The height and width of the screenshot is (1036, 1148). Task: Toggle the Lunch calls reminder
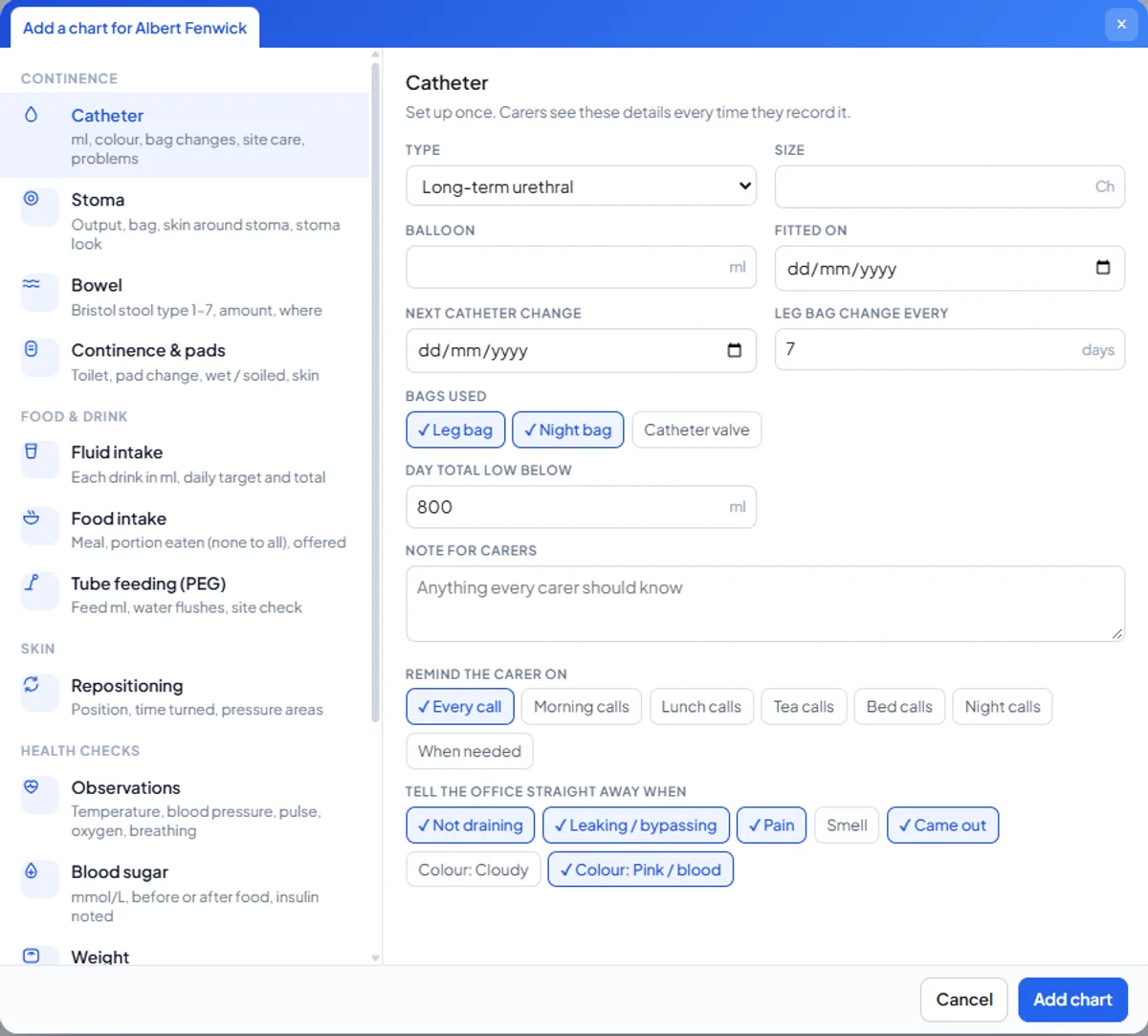tap(701, 707)
